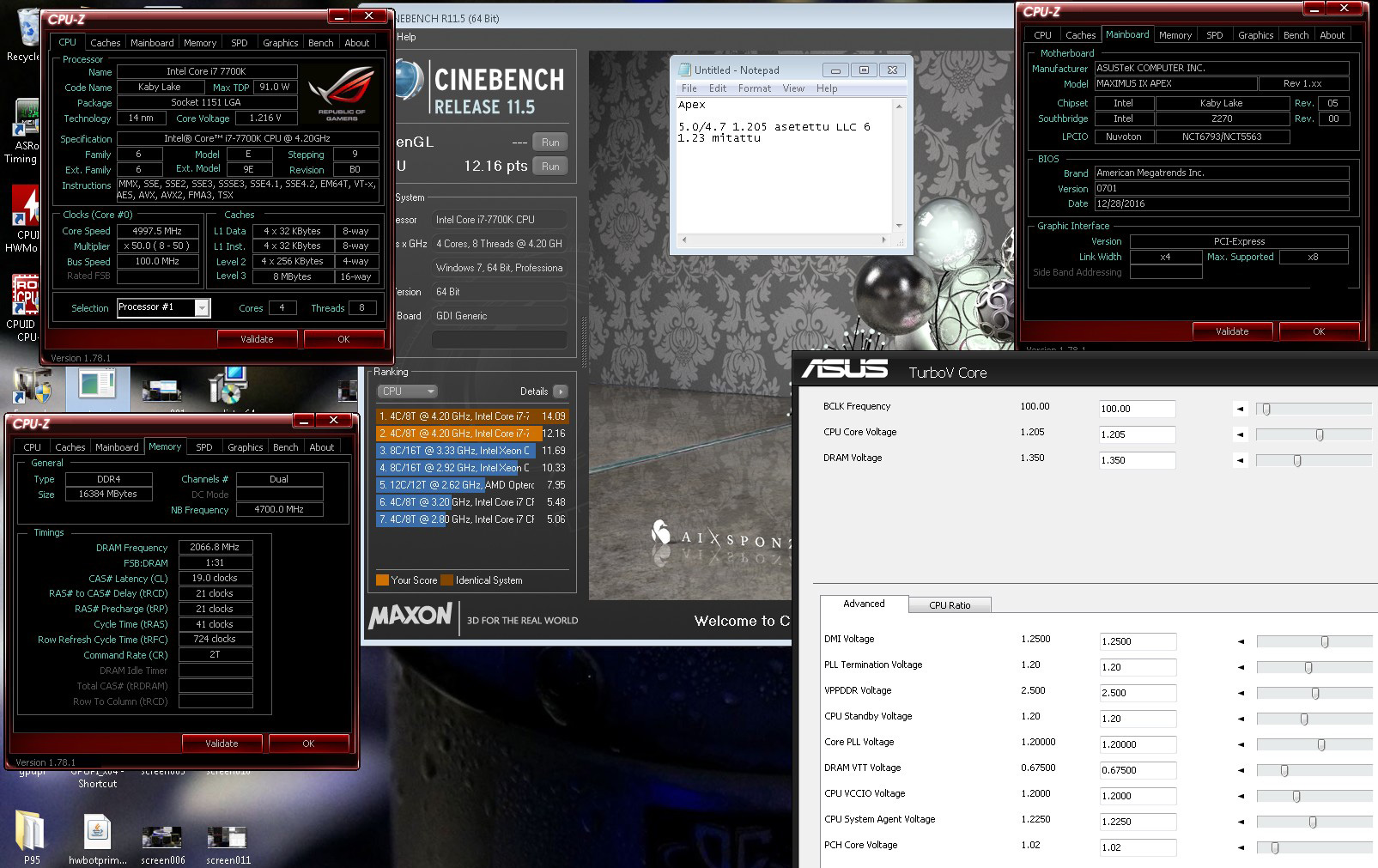Switch to the Caches tab in top-left CPU-Z
The height and width of the screenshot is (868, 1378).
point(105,42)
